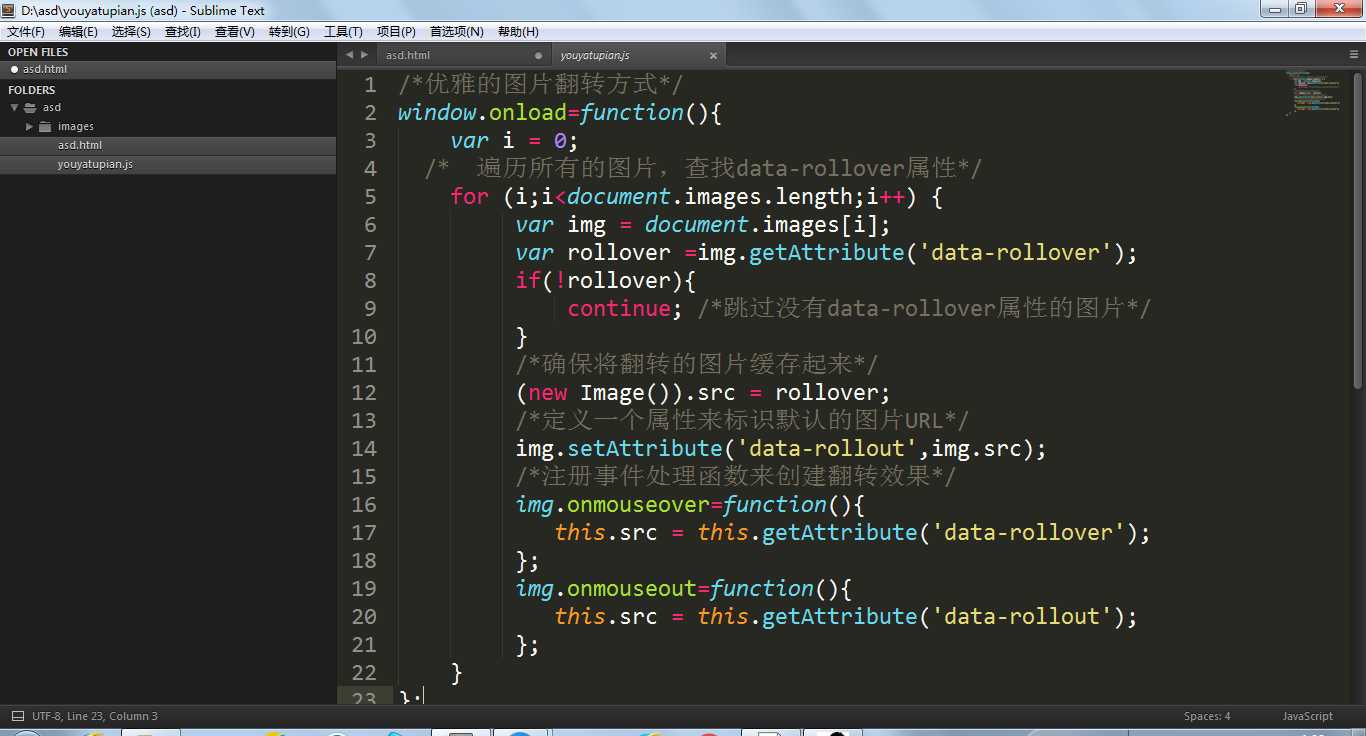1366x736 pixels.
Task: Open asd.html in the FOLDERS tree
Action: coord(80,145)
